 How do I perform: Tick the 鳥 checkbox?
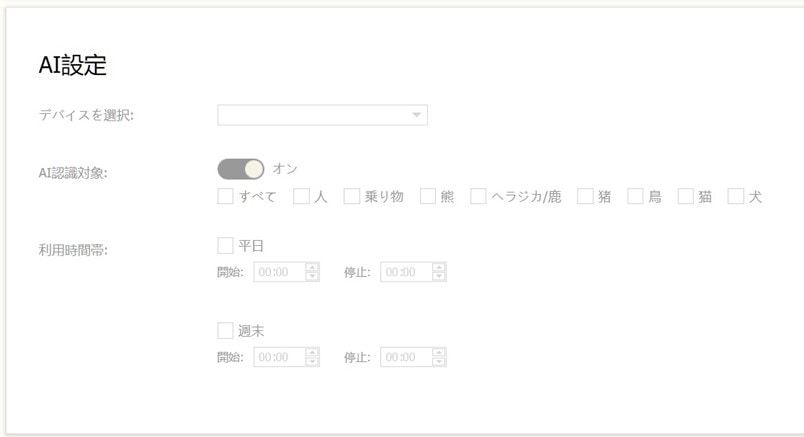pyautogui.click(x=635, y=197)
